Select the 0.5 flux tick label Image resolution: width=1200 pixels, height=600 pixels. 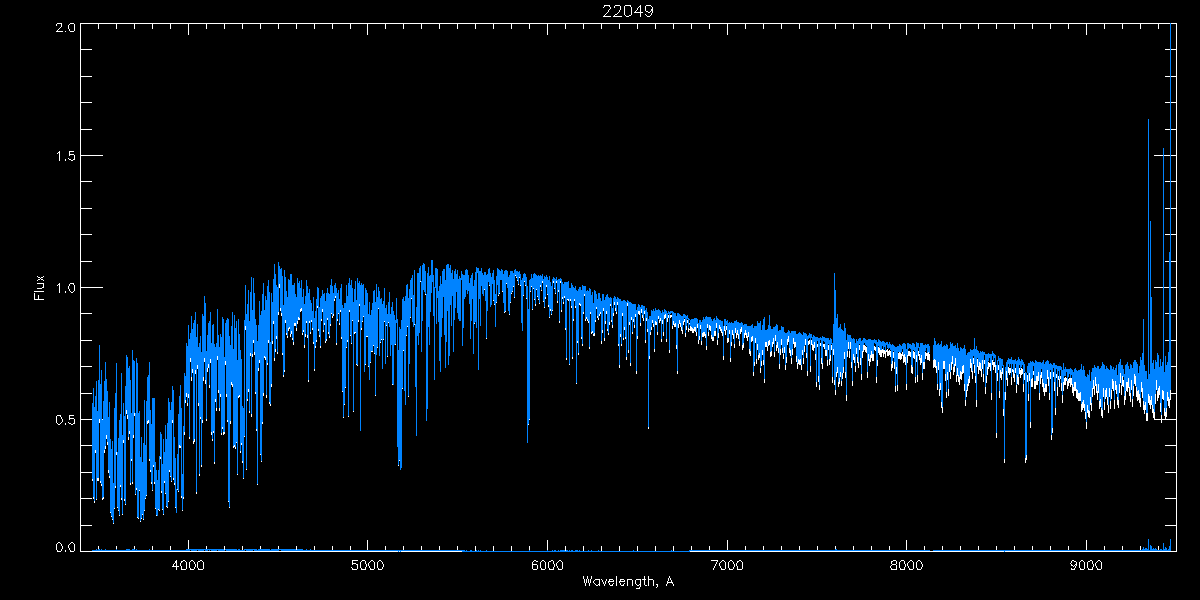click(64, 419)
